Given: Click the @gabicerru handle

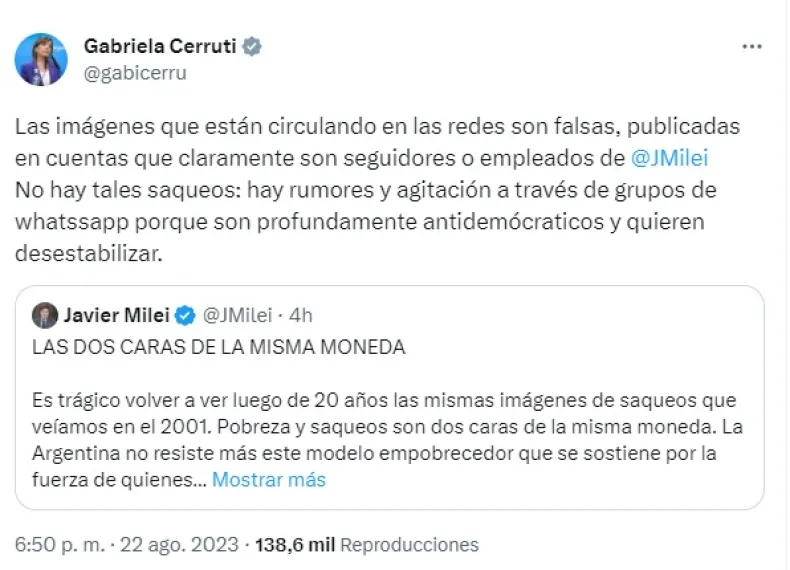Looking at the screenshot, I should 135,72.
